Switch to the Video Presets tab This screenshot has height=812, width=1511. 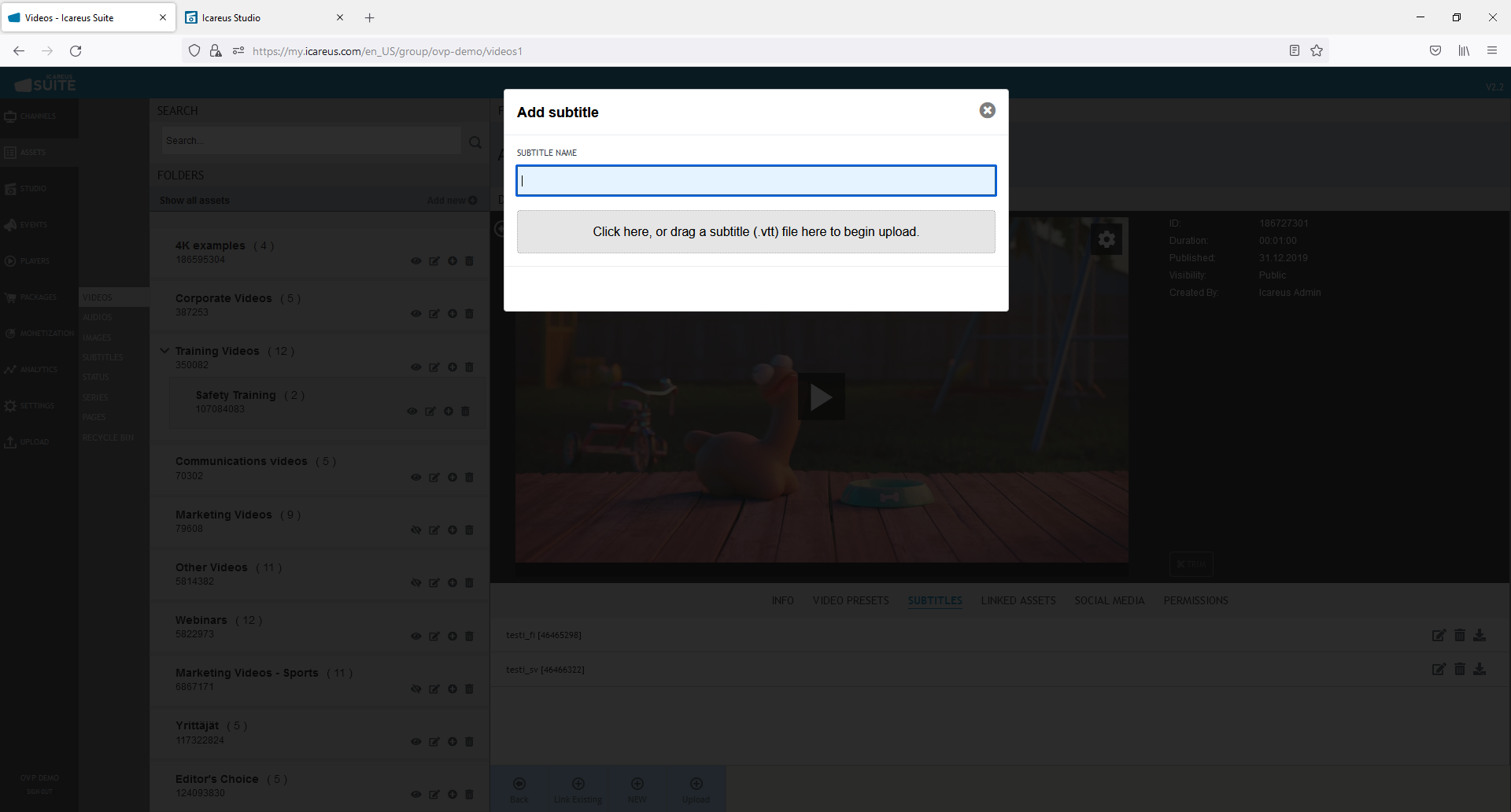(x=851, y=600)
